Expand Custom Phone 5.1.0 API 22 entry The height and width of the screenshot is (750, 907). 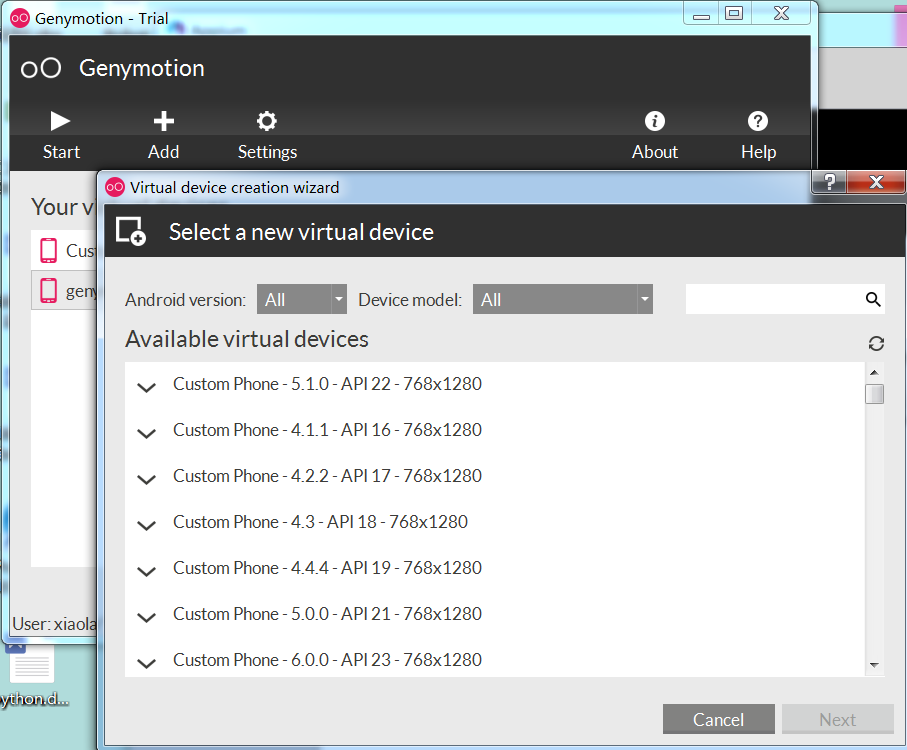146,387
